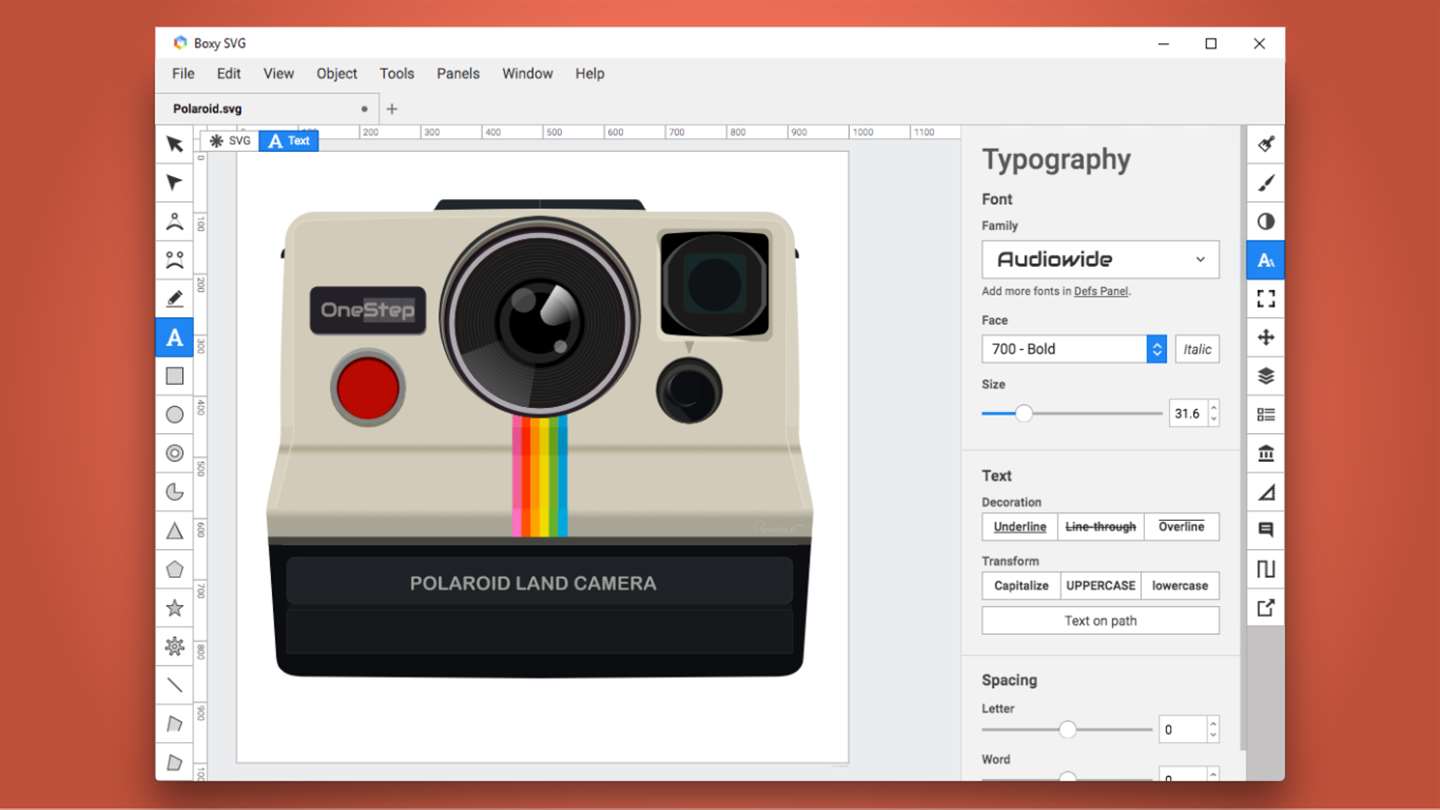Select the Line tool
This screenshot has width=1440, height=810.
pyautogui.click(x=174, y=685)
